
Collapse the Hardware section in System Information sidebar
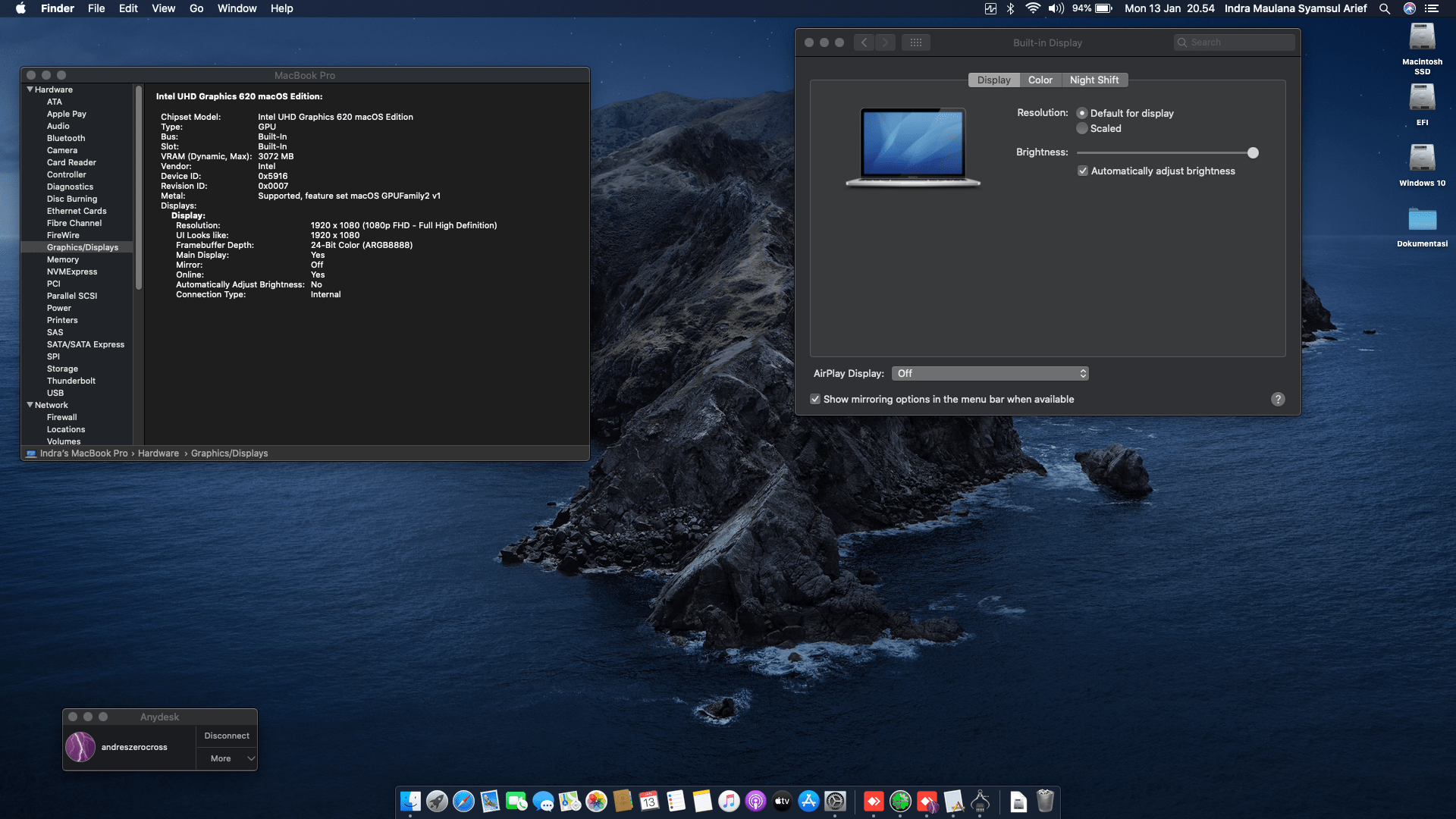30,89
